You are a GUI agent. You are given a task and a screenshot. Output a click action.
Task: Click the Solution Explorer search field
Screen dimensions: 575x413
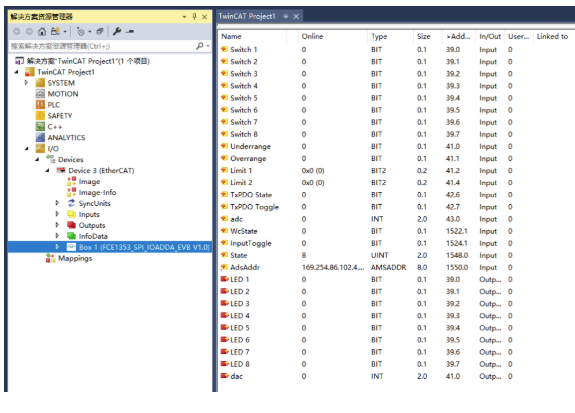coord(103,46)
